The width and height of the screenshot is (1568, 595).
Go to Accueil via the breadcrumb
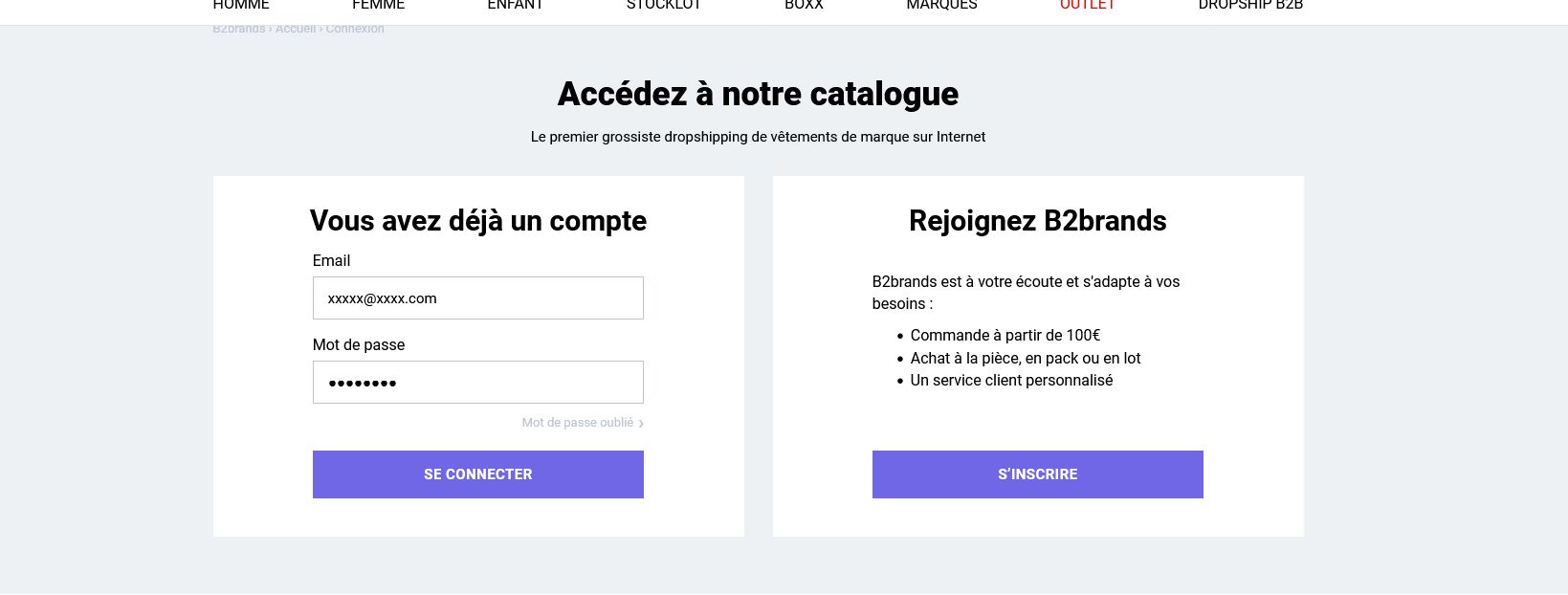[x=296, y=30]
